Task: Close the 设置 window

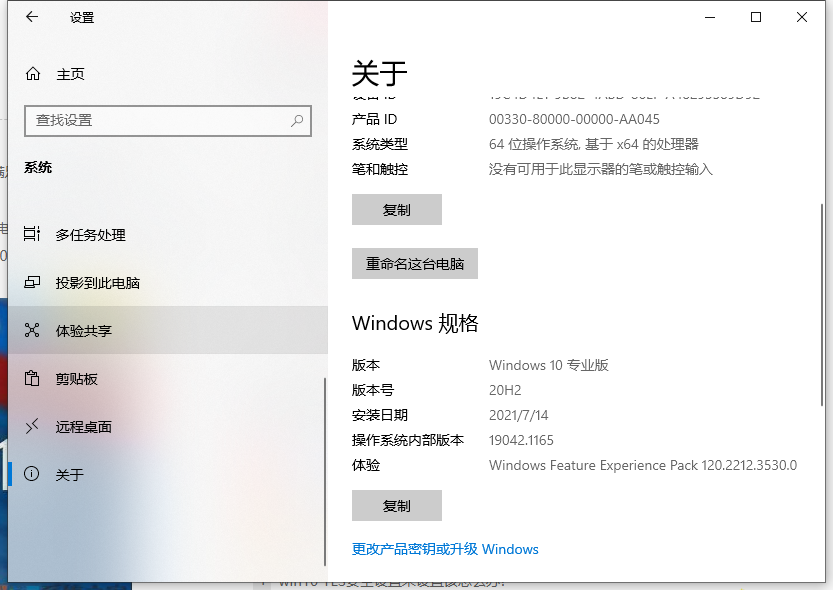Action: point(802,18)
